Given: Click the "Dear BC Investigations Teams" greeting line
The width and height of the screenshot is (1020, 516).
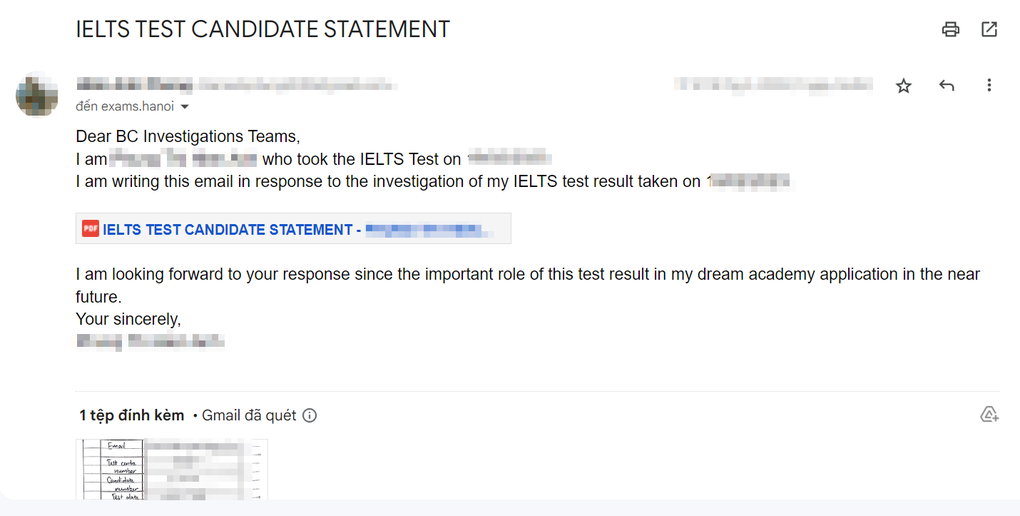Looking at the screenshot, I should point(188,137).
